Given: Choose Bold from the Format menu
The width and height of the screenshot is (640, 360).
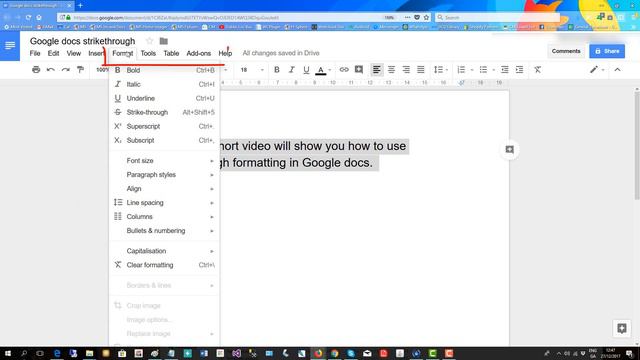Looking at the screenshot, I should 164,70.
